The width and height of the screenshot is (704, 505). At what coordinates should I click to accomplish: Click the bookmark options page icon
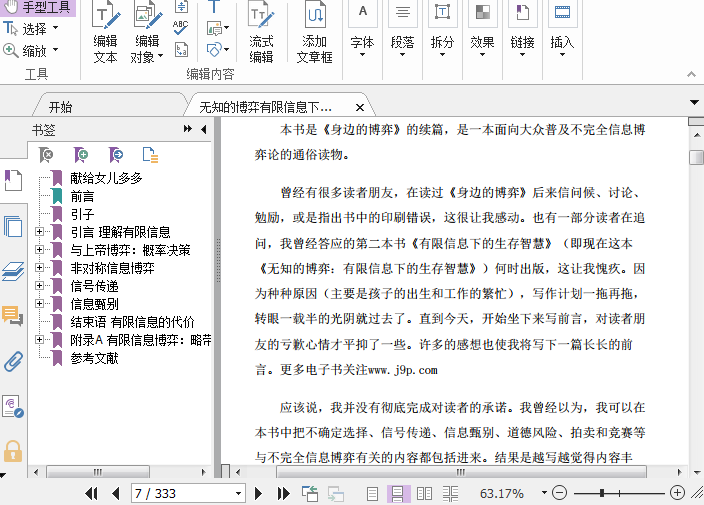click(150, 155)
